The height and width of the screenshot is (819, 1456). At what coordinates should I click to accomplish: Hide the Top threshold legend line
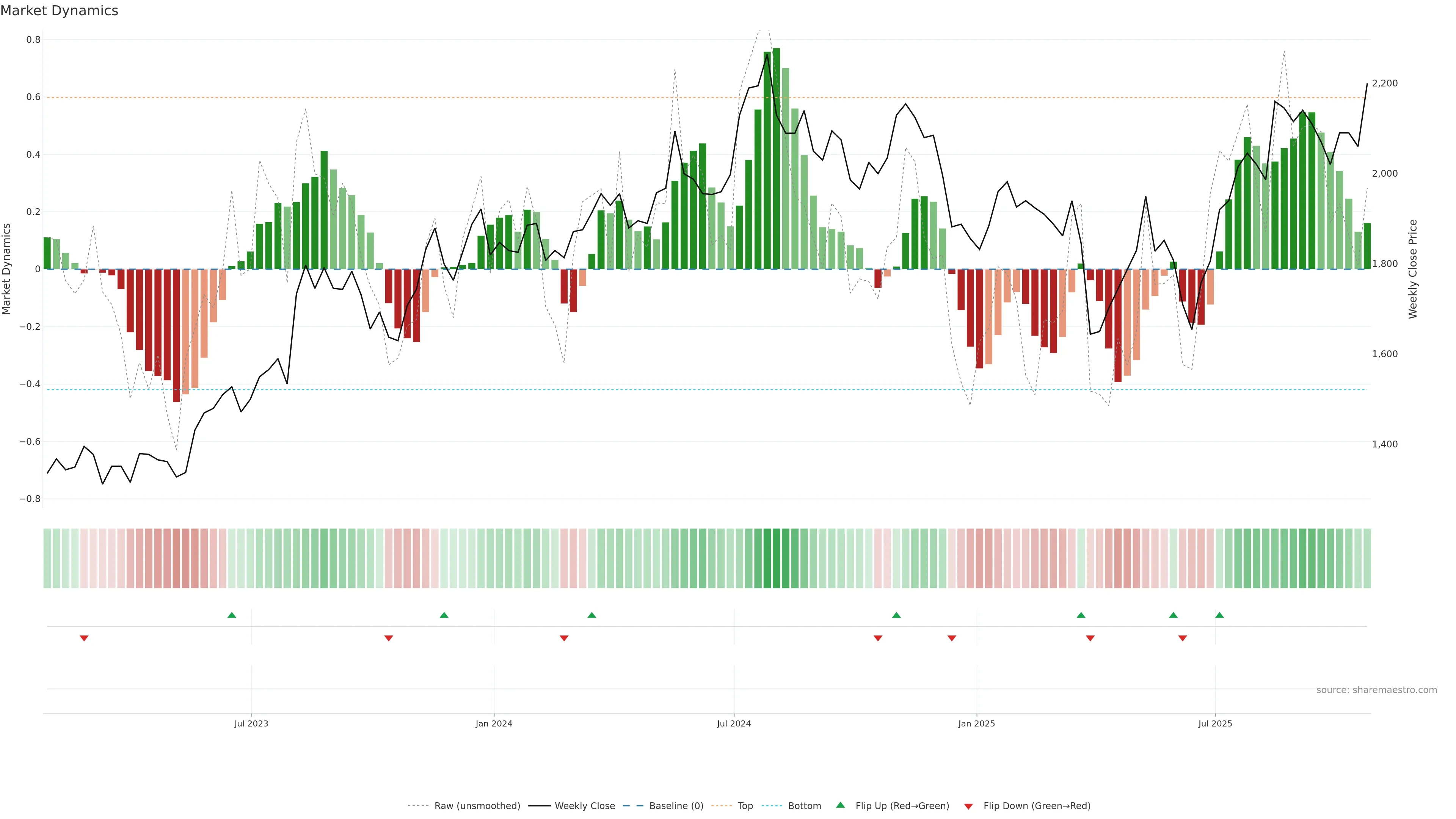[x=745, y=806]
